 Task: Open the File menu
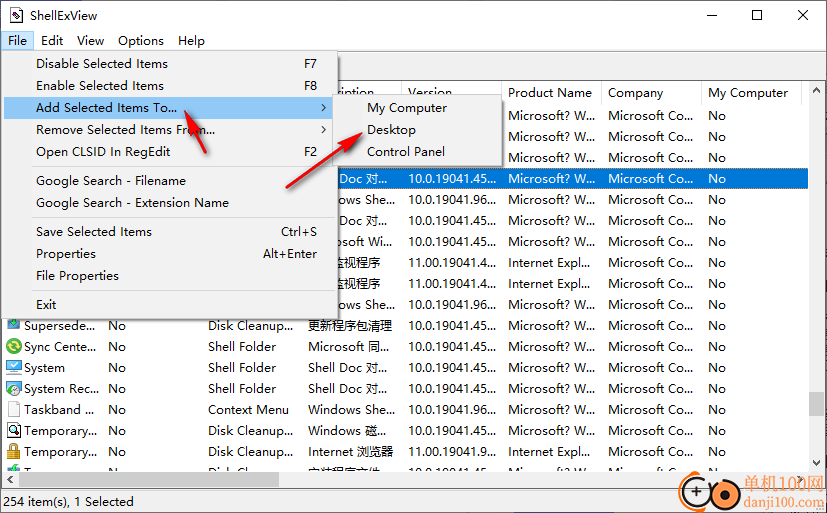tap(17, 41)
